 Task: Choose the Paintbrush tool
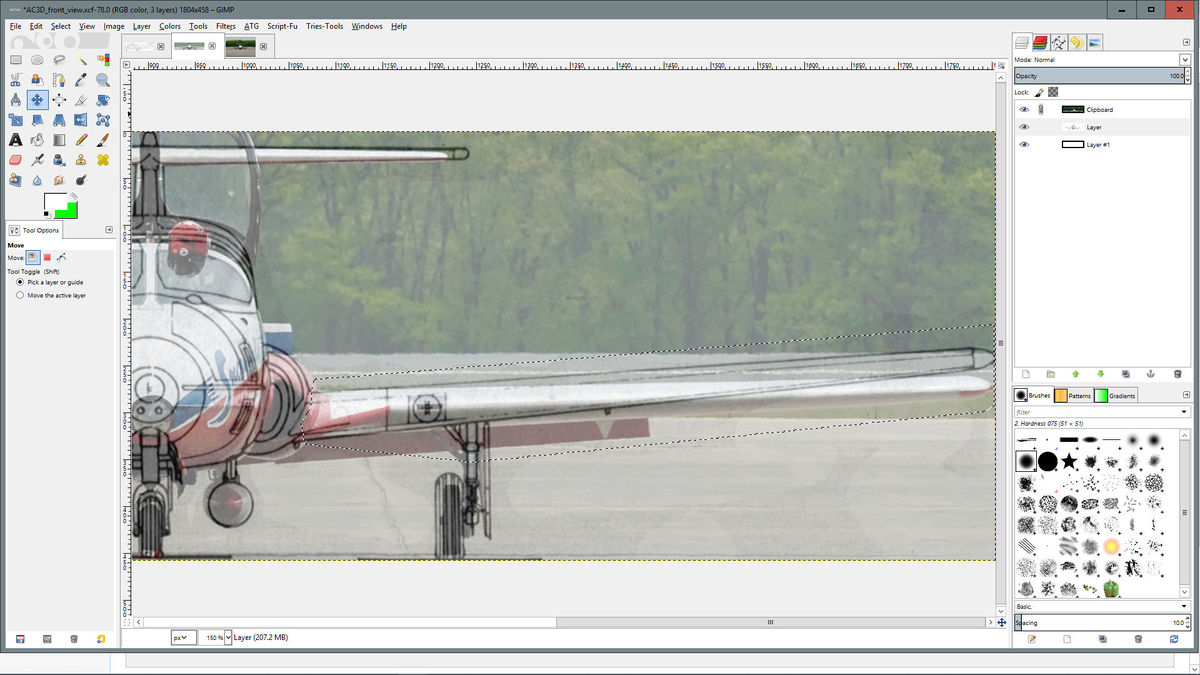pyautogui.click(x=102, y=139)
